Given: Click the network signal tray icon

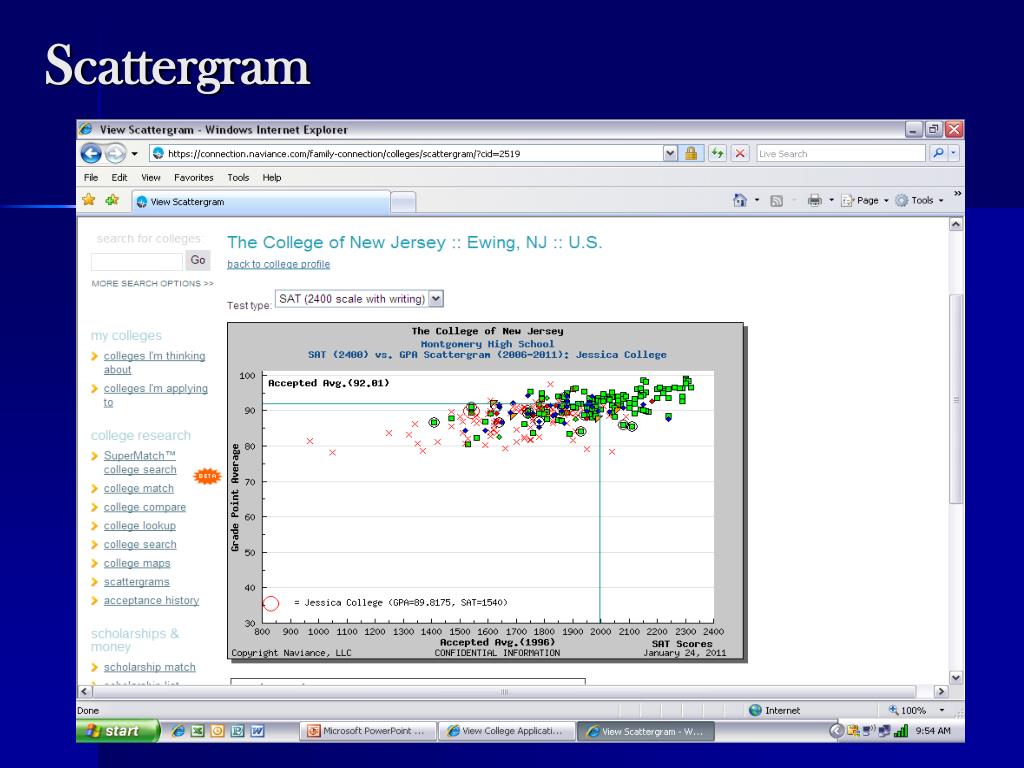Looking at the screenshot, I should click(901, 731).
